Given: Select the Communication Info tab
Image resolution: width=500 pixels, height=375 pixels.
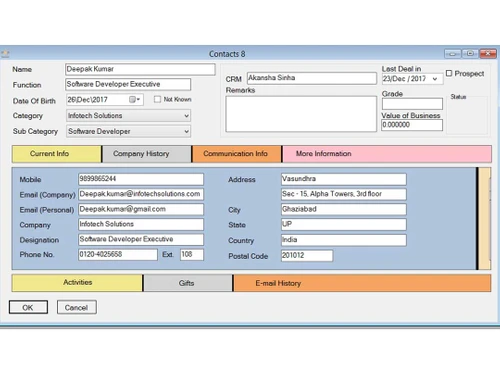Looking at the screenshot, I should click(237, 154).
